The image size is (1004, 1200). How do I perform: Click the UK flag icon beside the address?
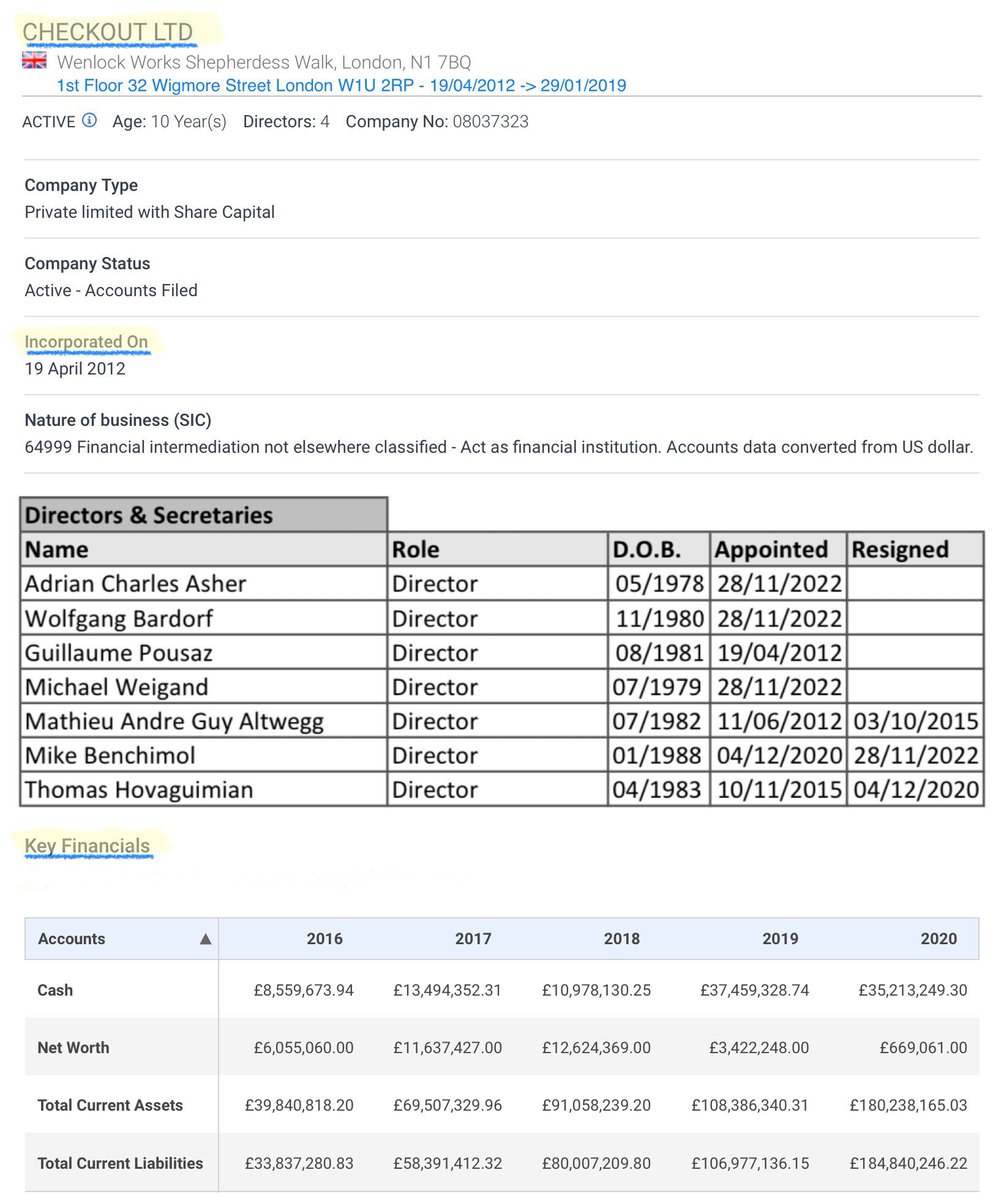point(34,61)
